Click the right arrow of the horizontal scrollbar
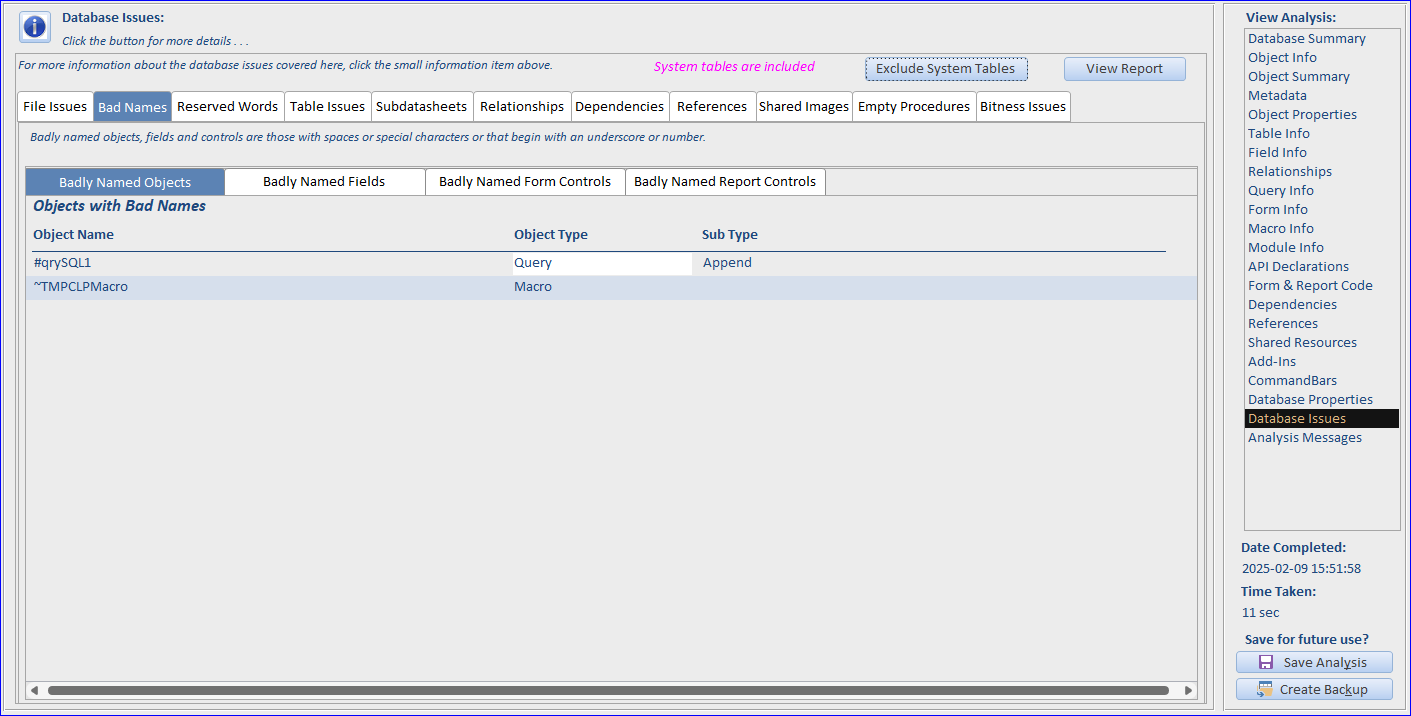The height and width of the screenshot is (716, 1411). 1188,690
